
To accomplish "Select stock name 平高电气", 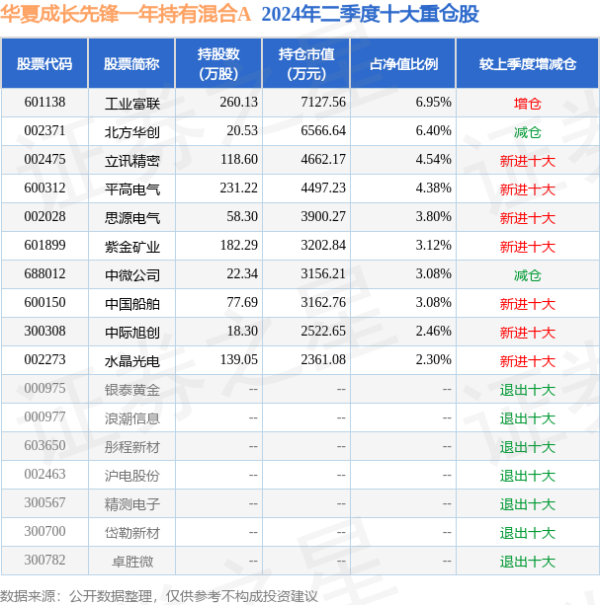I will [x=132, y=189].
